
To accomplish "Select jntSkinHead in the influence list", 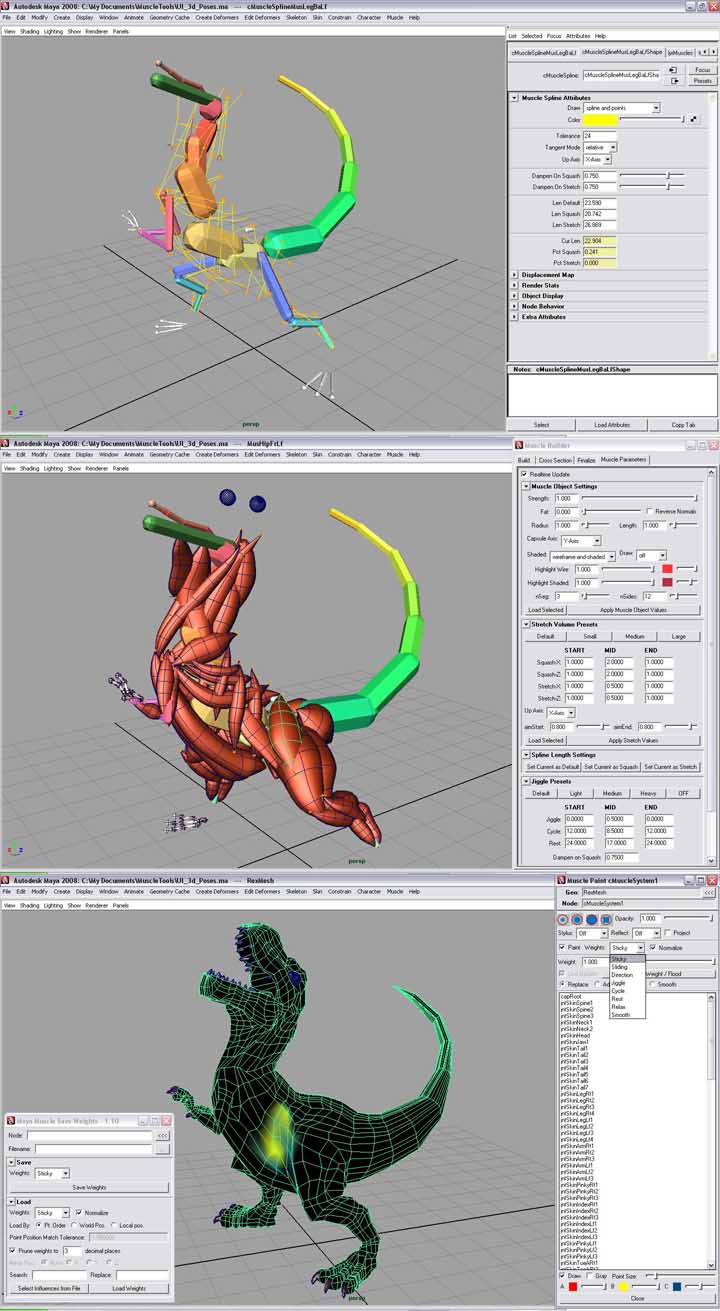I will point(574,1035).
